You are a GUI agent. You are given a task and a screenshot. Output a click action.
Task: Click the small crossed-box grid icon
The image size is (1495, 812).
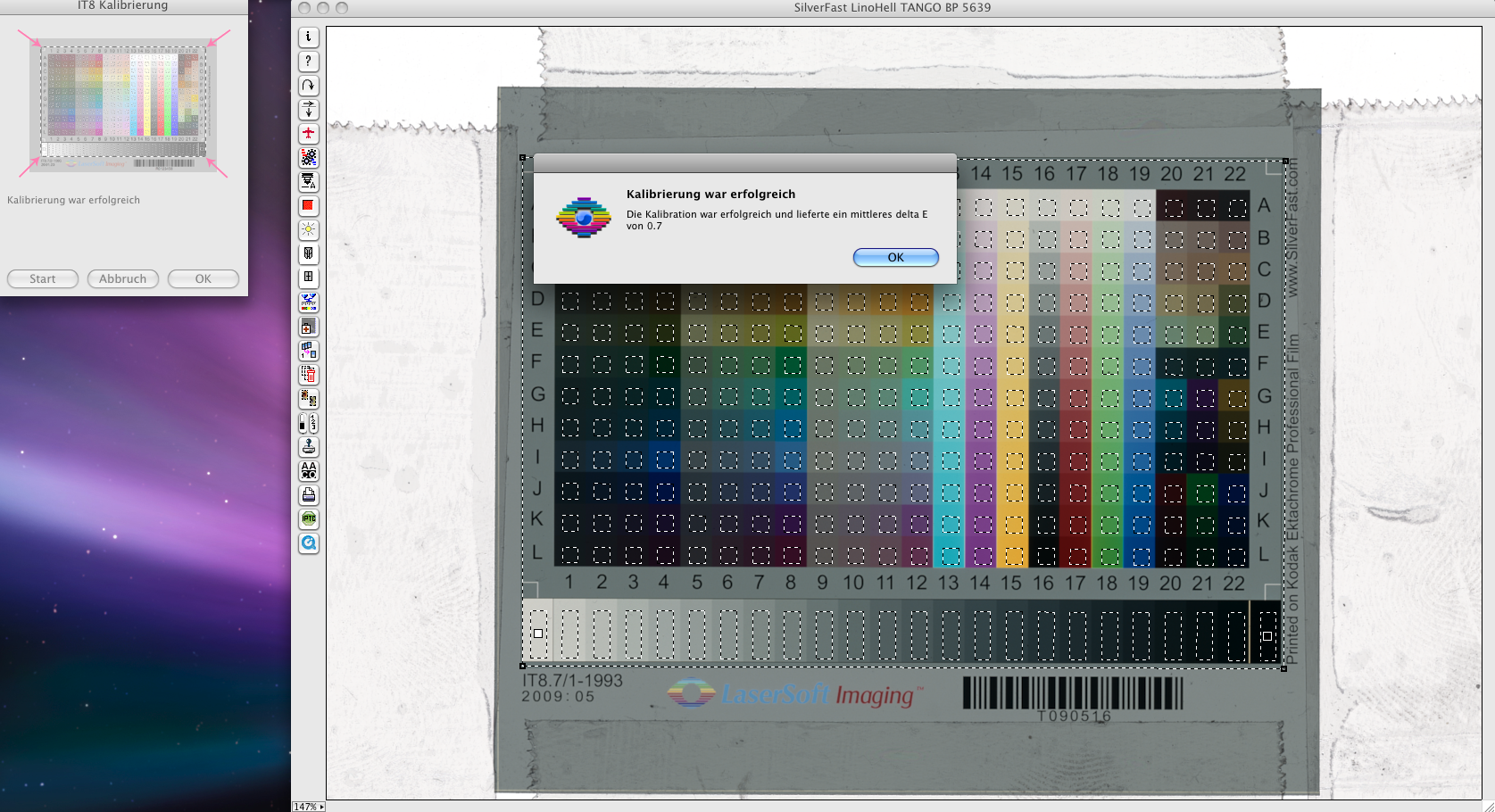coord(308,278)
